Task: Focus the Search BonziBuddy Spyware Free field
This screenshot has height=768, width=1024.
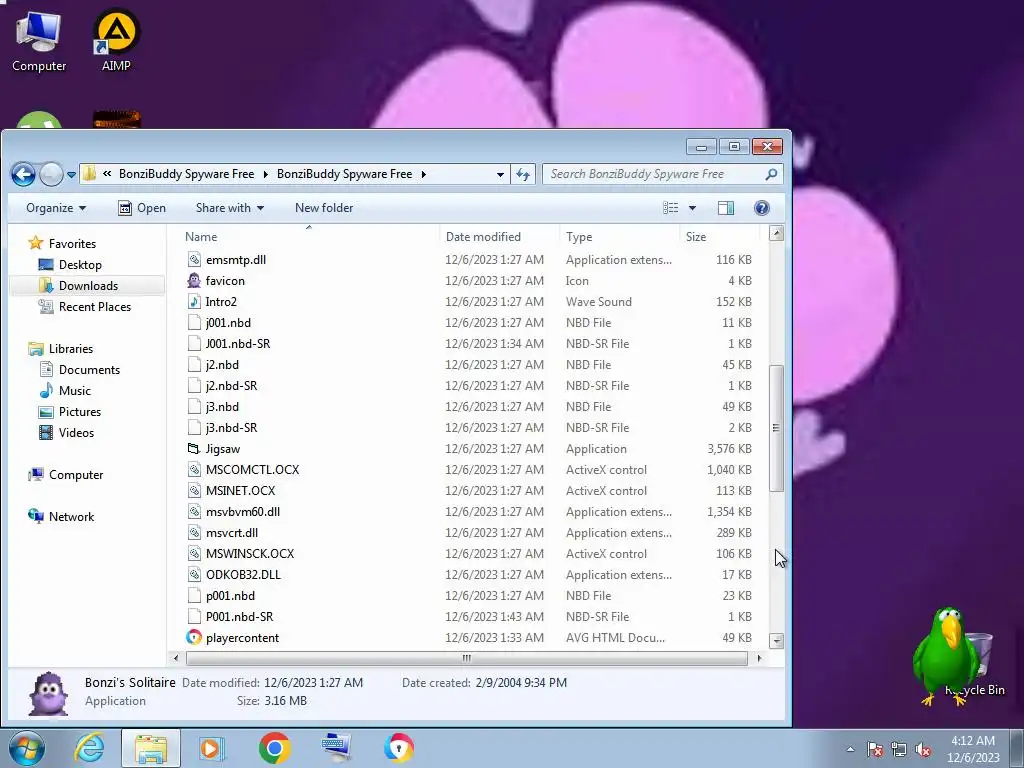Action: click(x=662, y=174)
